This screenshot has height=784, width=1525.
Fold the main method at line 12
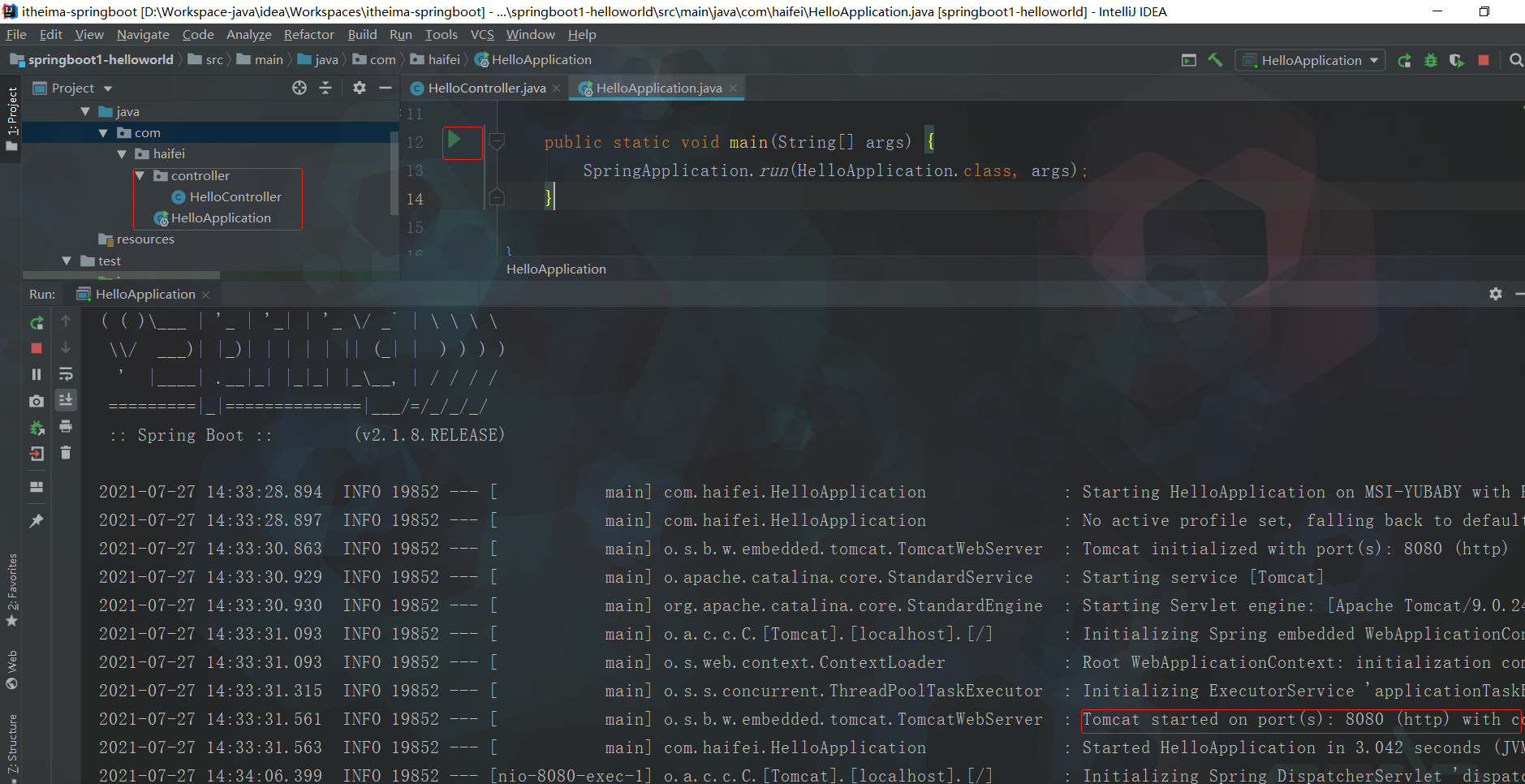pyautogui.click(x=497, y=140)
